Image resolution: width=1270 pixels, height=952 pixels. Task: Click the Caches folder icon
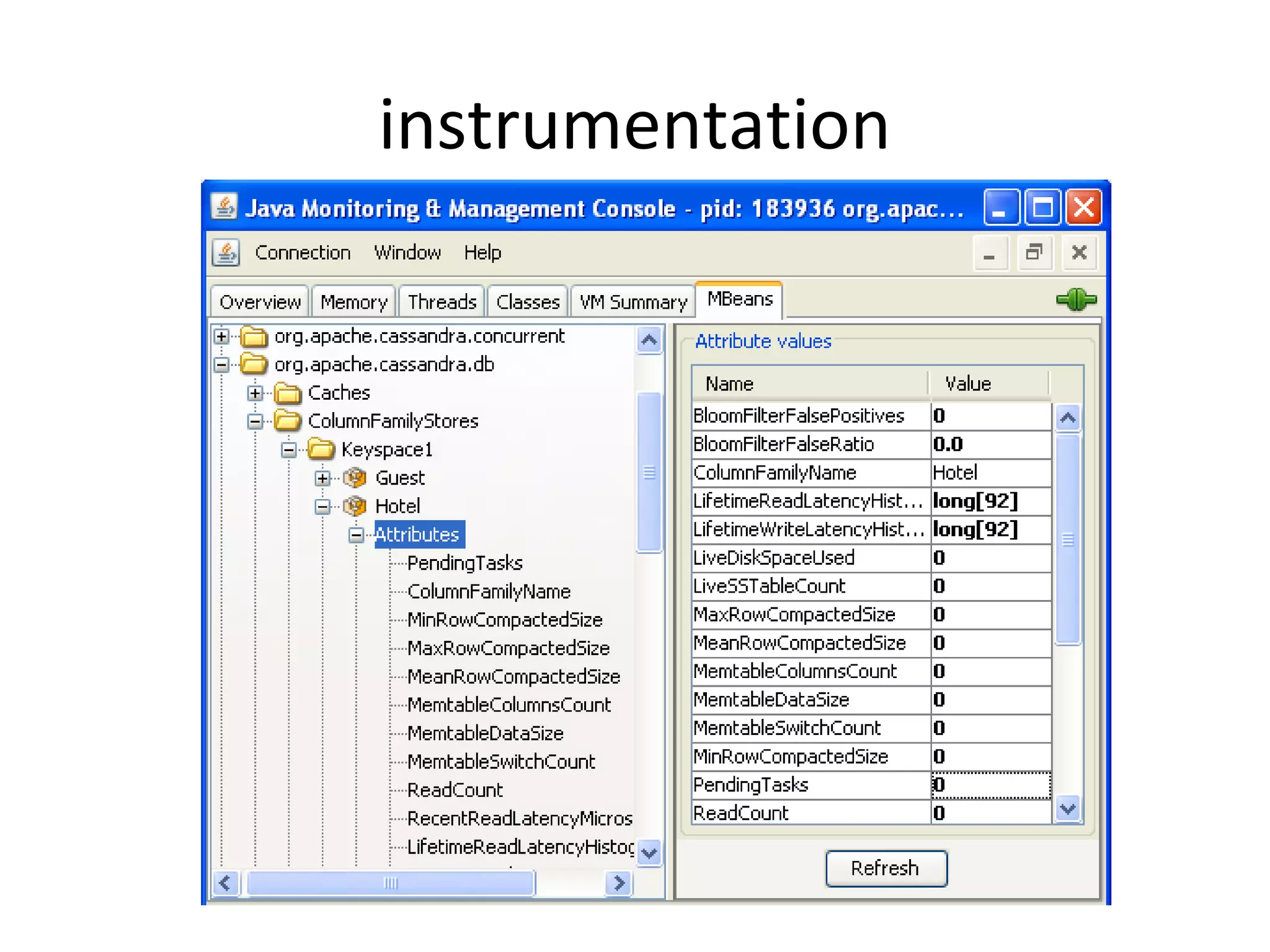tap(288, 393)
